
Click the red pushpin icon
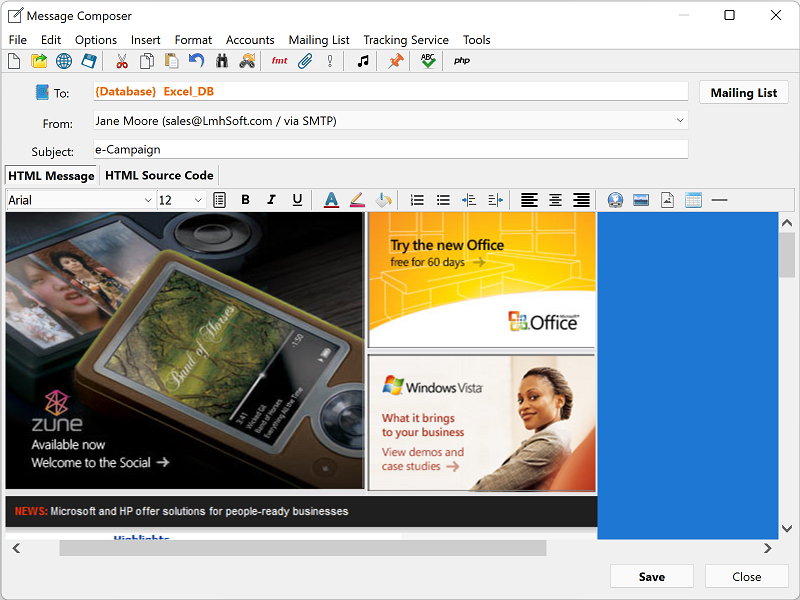point(395,61)
